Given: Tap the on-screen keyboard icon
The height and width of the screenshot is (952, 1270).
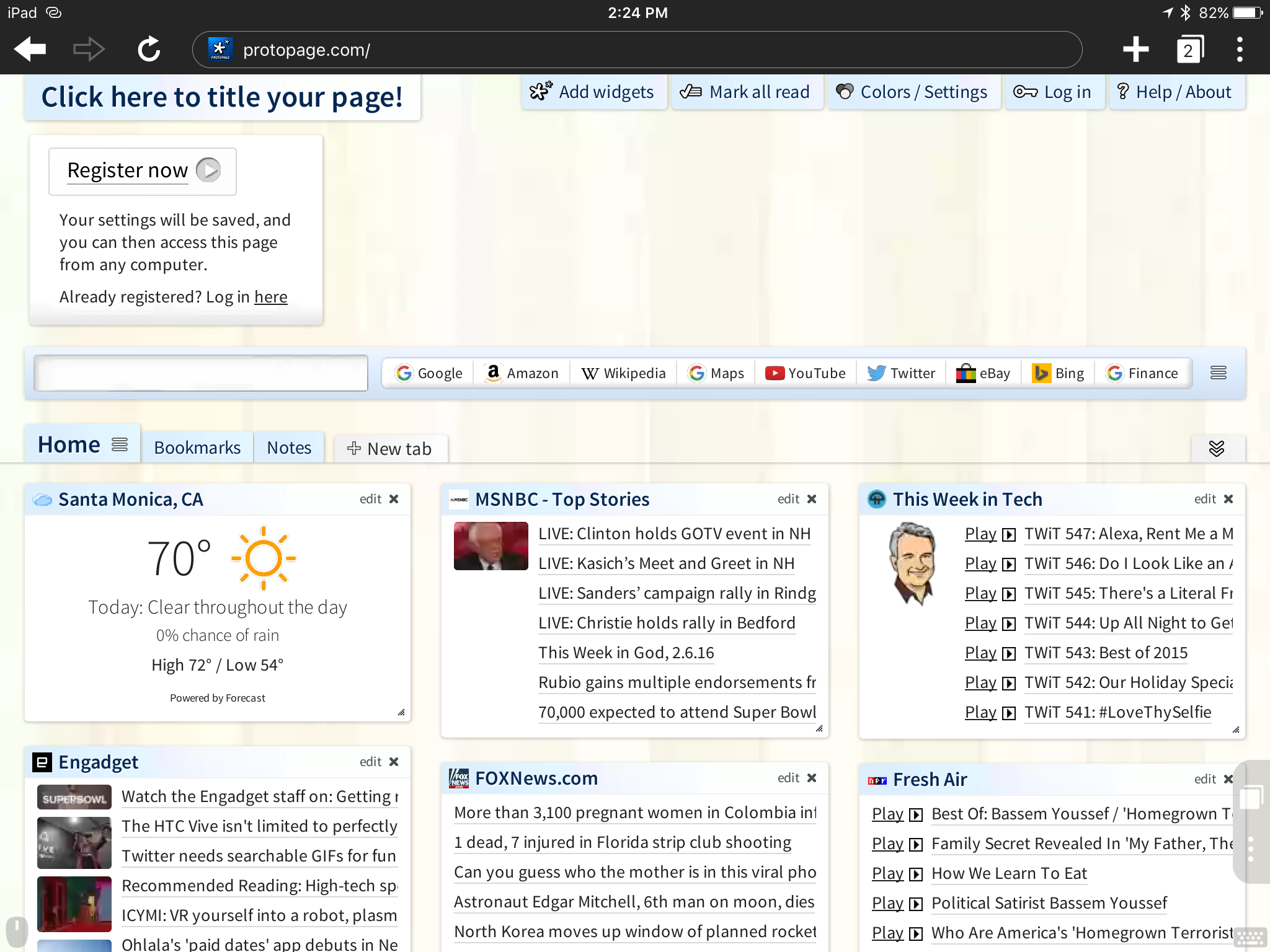Looking at the screenshot, I should click(1250, 938).
